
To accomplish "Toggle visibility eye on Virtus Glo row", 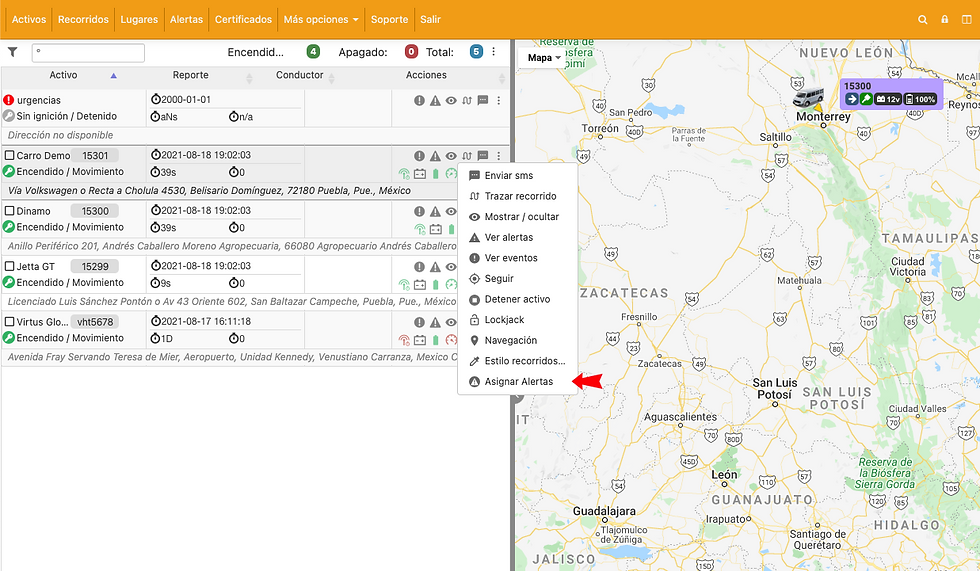I will (x=451, y=322).
